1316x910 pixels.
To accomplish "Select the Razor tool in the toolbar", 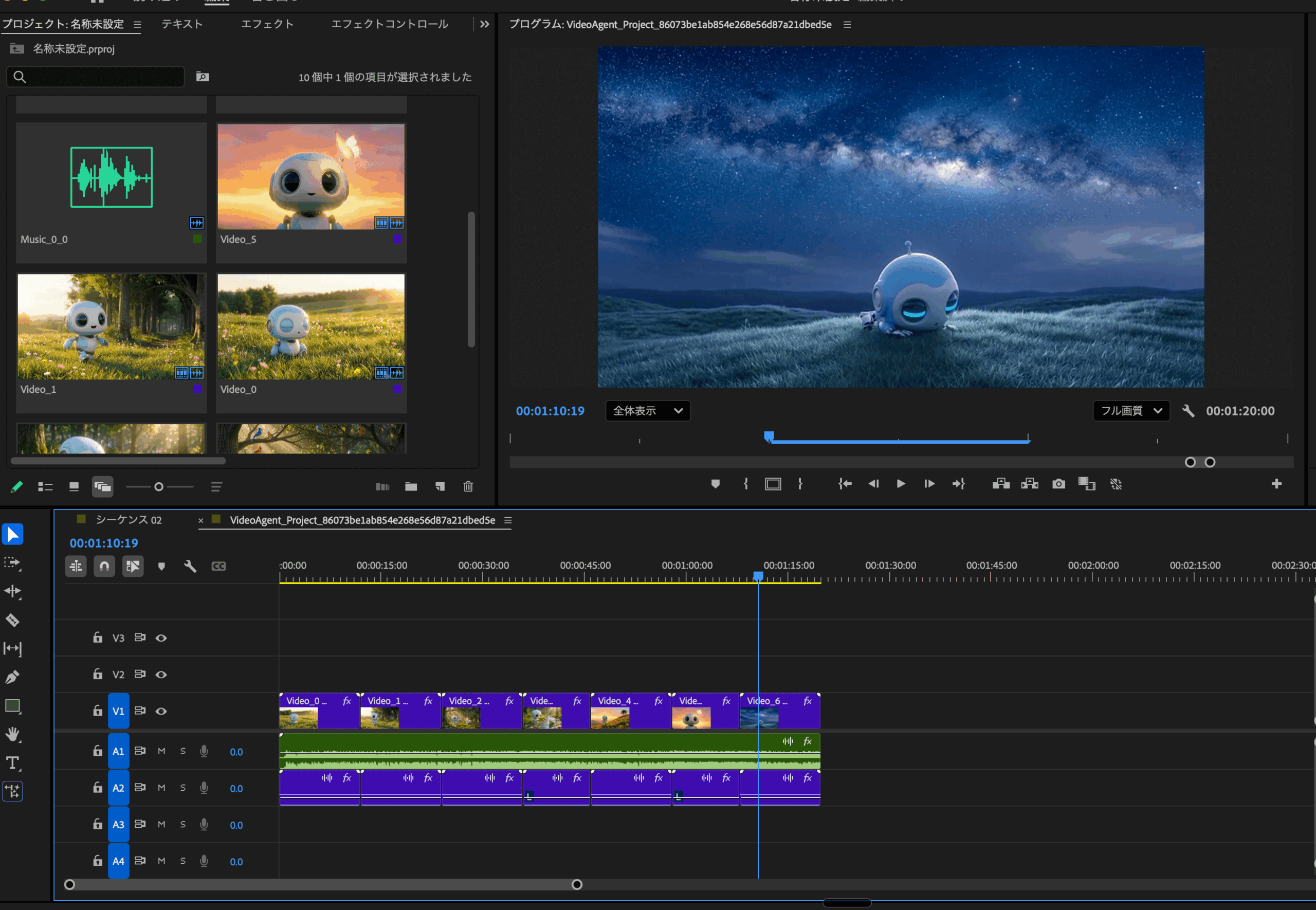I will pyautogui.click(x=12, y=620).
